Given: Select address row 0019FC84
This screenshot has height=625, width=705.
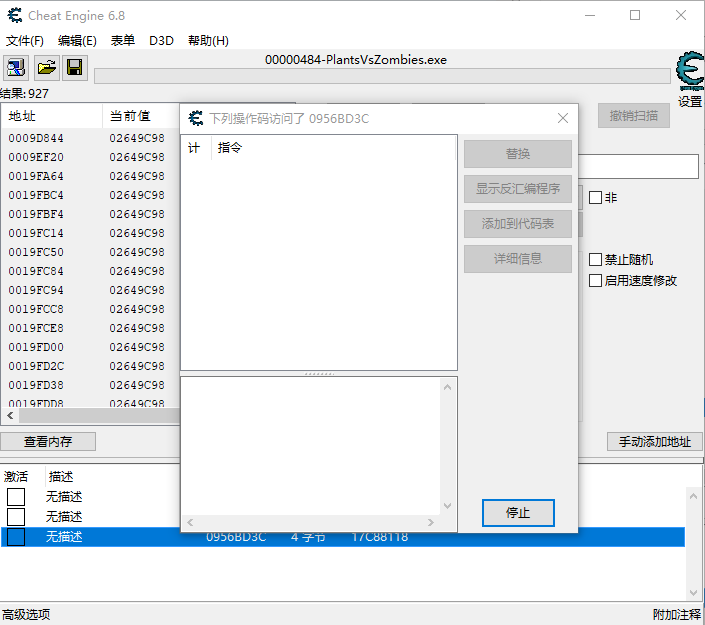Looking at the screenshot, I should click(90, 271).
